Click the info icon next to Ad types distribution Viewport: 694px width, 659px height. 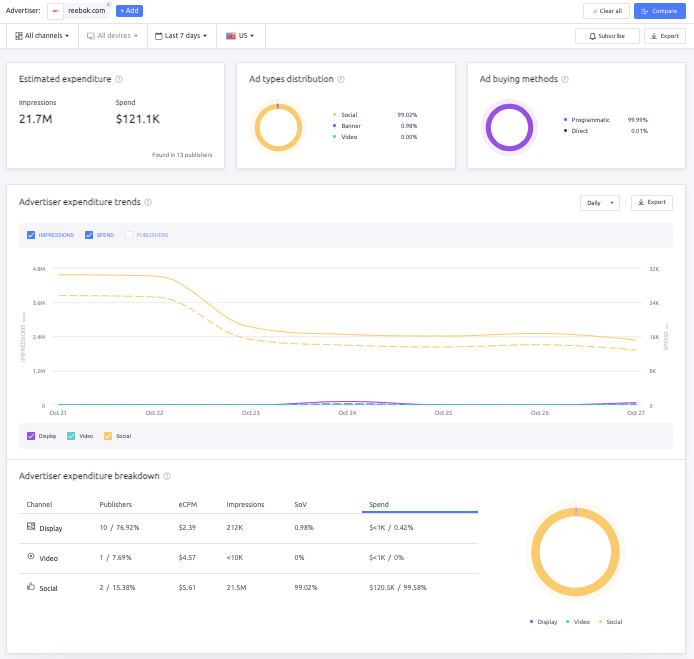(342, 79)
